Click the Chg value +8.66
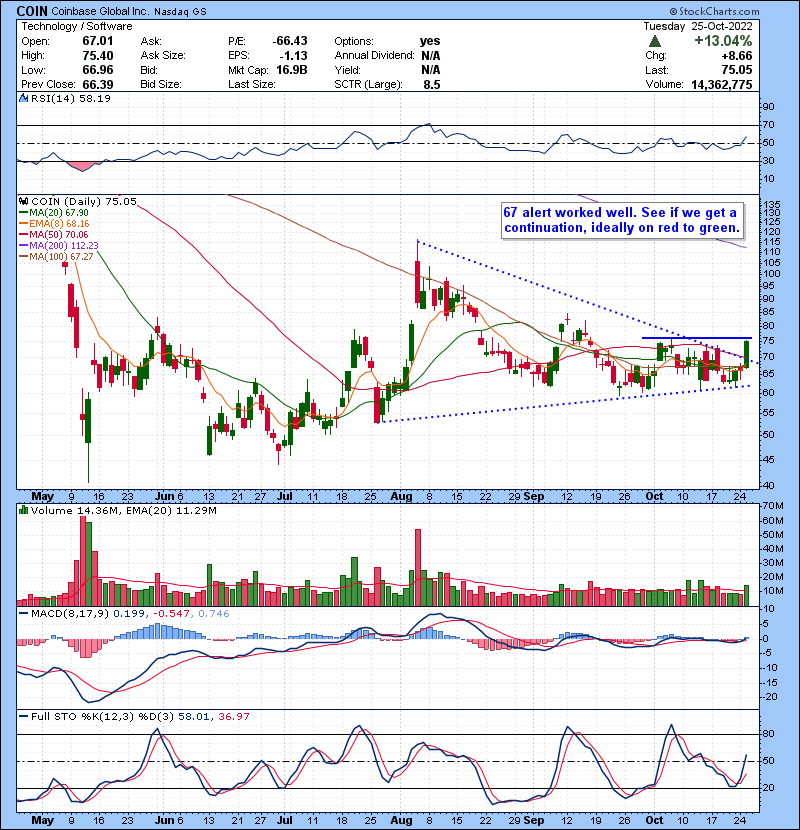The width and height of the screenshot is (800, 830). coord(736,56)
